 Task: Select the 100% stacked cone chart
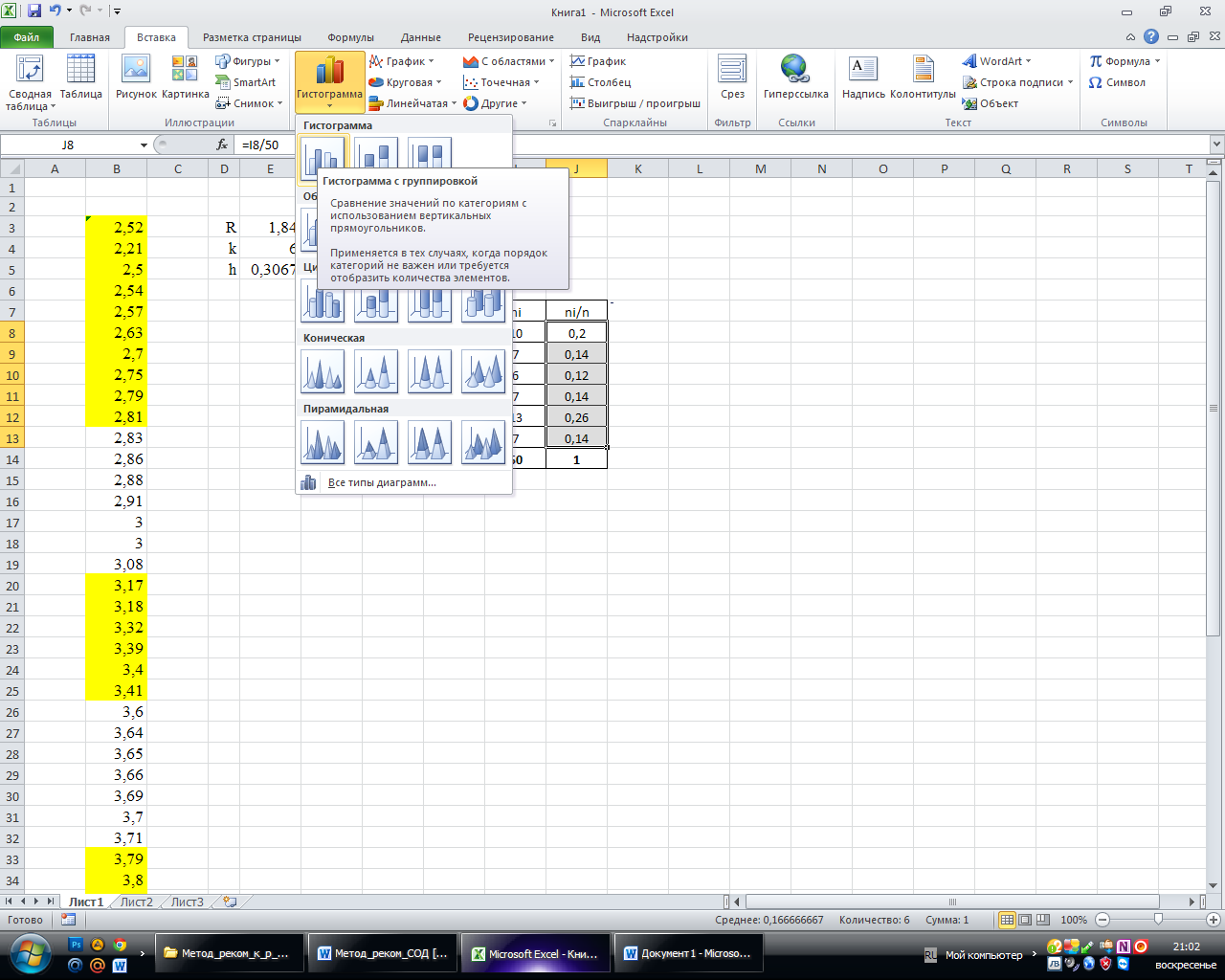click(430, 371)
